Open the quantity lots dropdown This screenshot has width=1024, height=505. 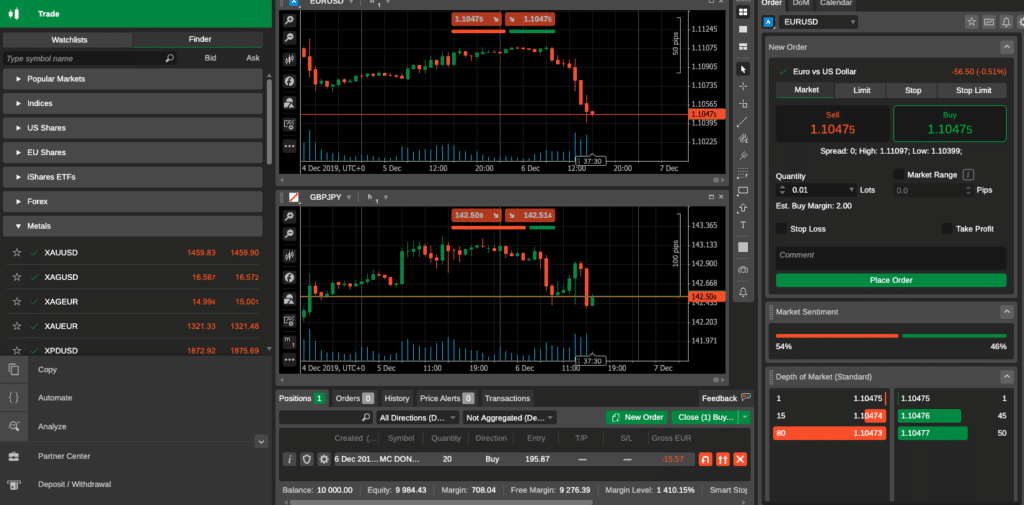(852, 190)
